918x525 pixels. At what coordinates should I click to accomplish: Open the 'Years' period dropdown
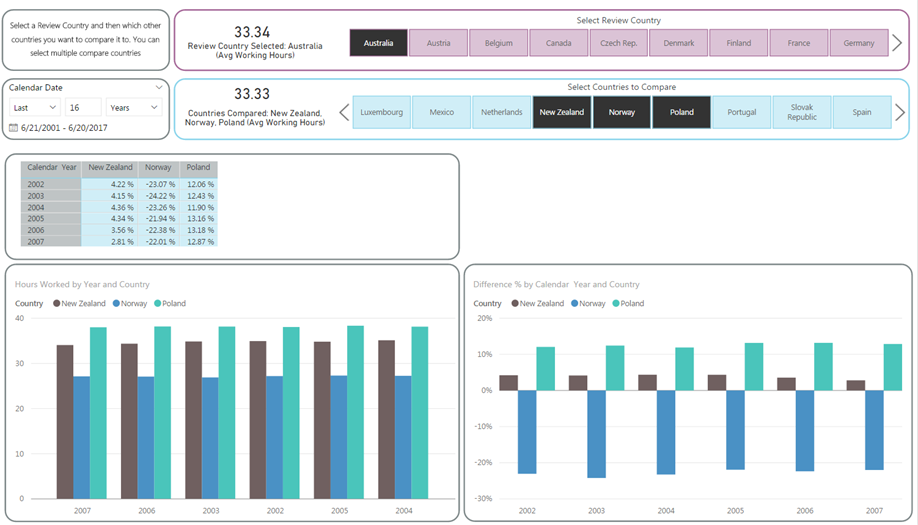(x=133, y=108)
